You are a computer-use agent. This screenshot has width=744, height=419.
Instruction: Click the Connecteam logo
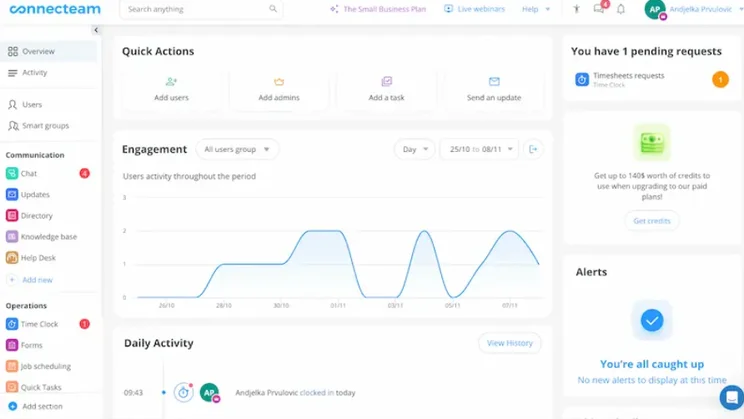click(x=55, y=9)
